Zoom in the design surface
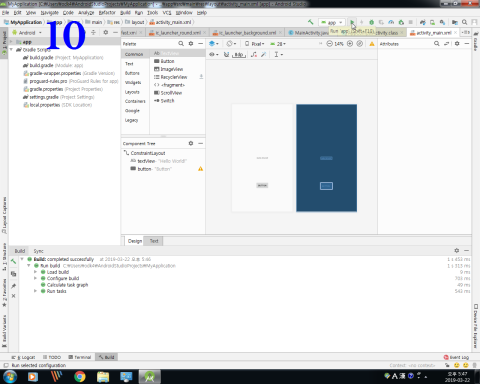 click(350, 44)
